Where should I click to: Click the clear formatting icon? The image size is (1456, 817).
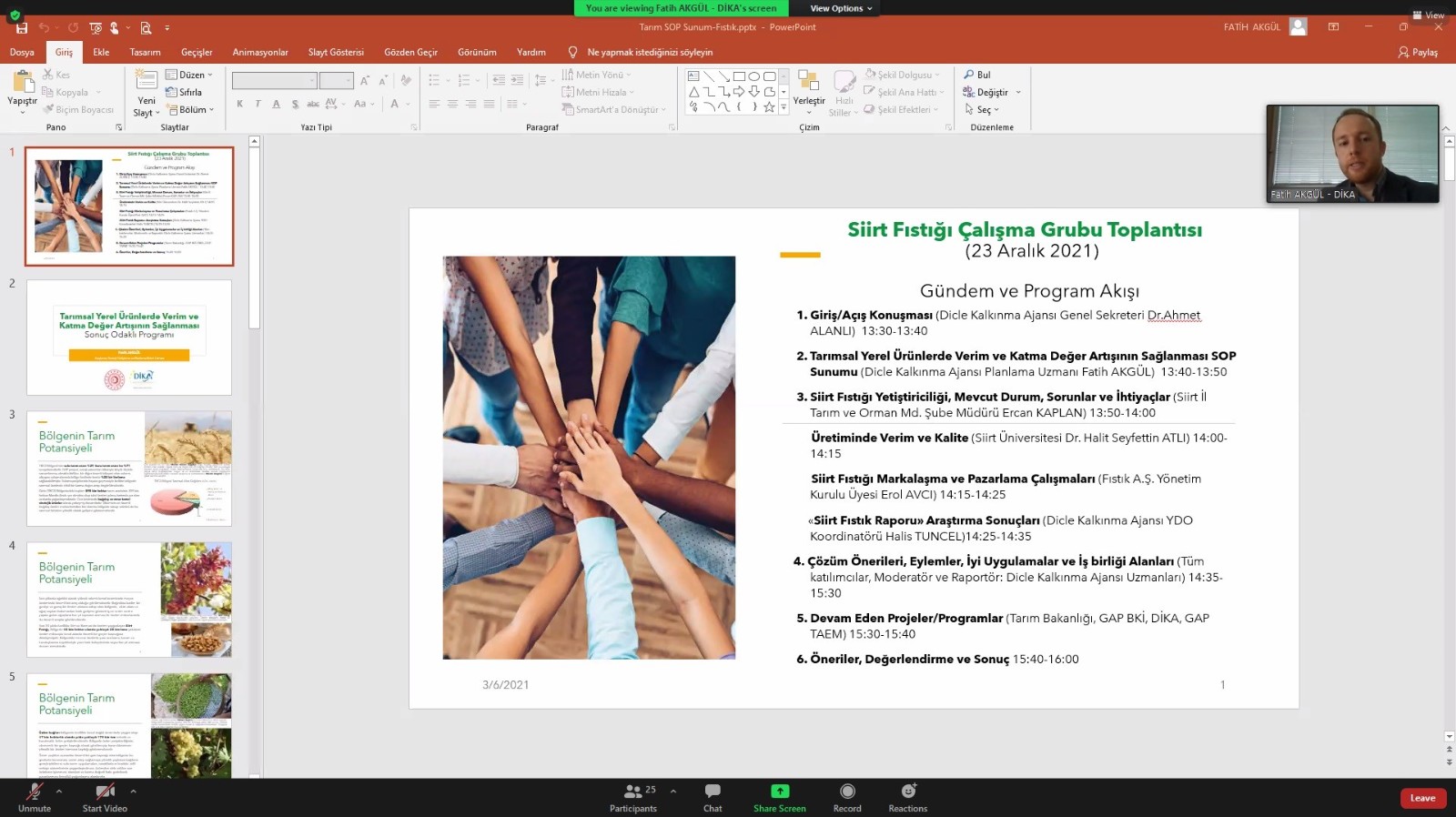[406, 80]
